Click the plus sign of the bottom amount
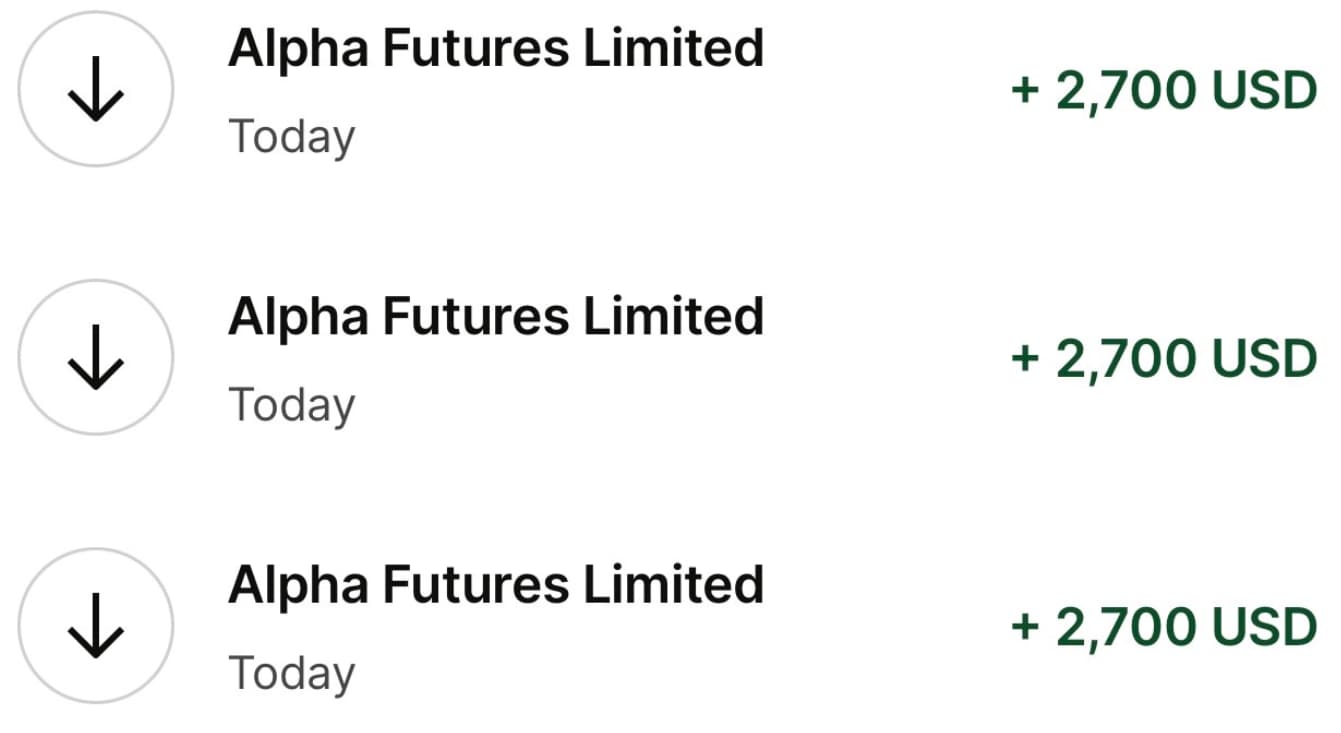Viewport: 1341px width, 733px height. click(1026, 627)
